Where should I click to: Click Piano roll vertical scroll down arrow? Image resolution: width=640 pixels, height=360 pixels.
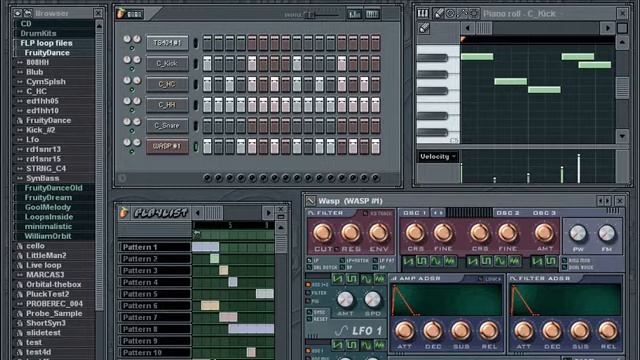tap(622, 136)
